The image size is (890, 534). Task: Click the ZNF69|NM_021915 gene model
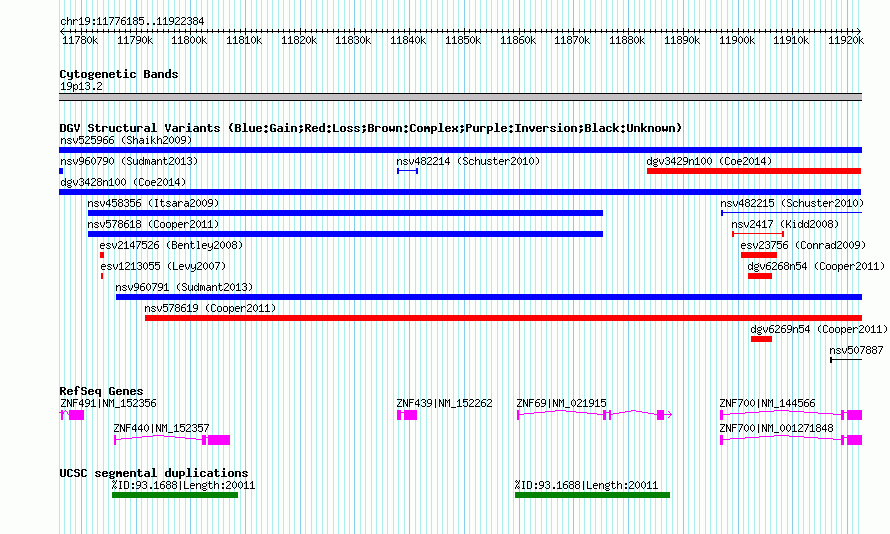pos(594,415)
